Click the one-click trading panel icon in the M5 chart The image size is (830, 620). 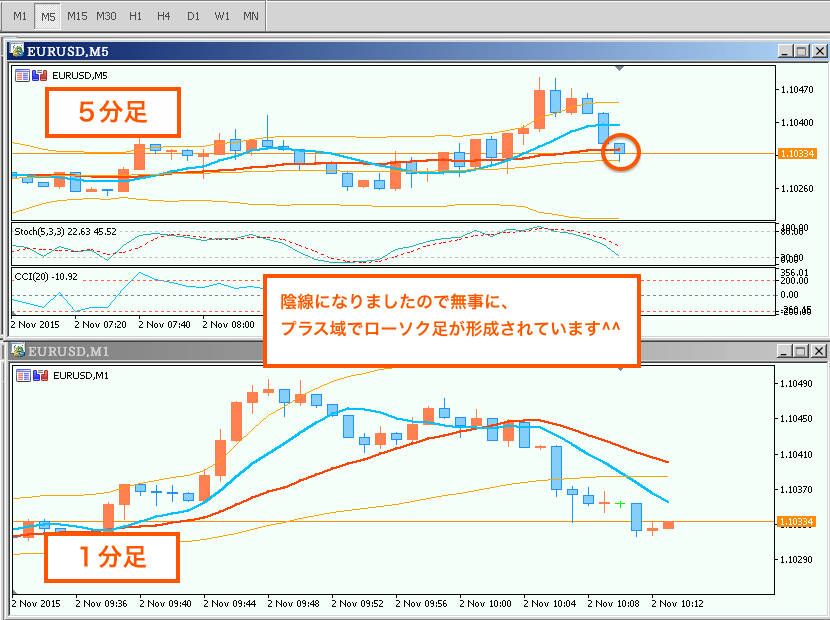coord(22,75)
